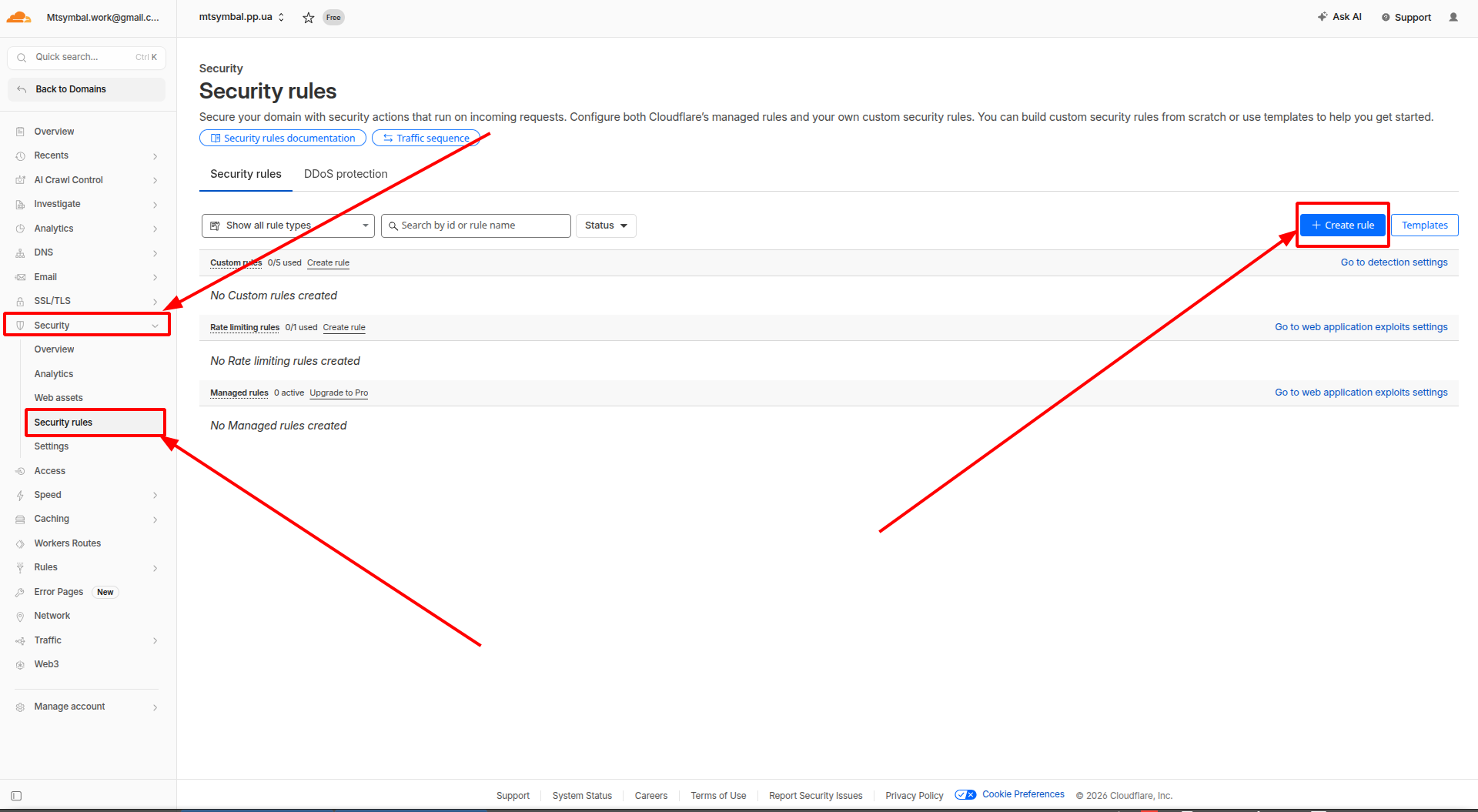Click the Traffic icon in sidebar

[x=20, y=641]
